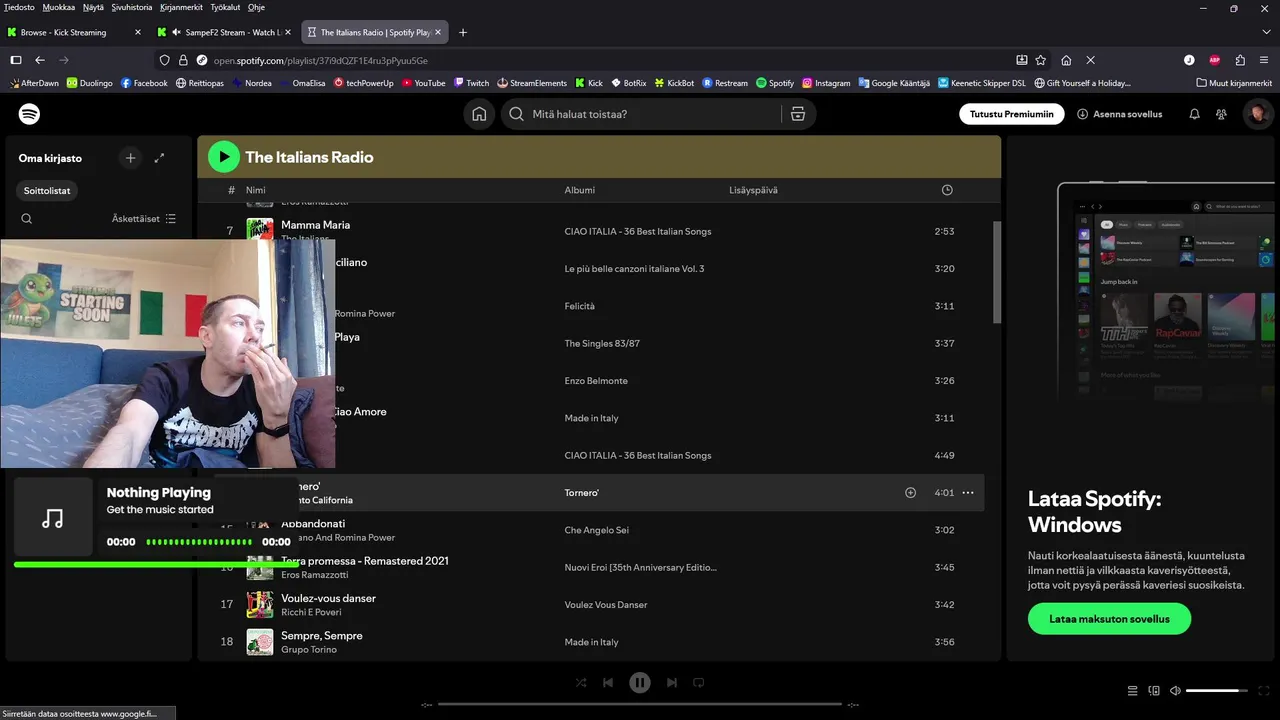Open the extensions puzzle icon
The image size is (1280, 720).
(x=1240, y=60)
